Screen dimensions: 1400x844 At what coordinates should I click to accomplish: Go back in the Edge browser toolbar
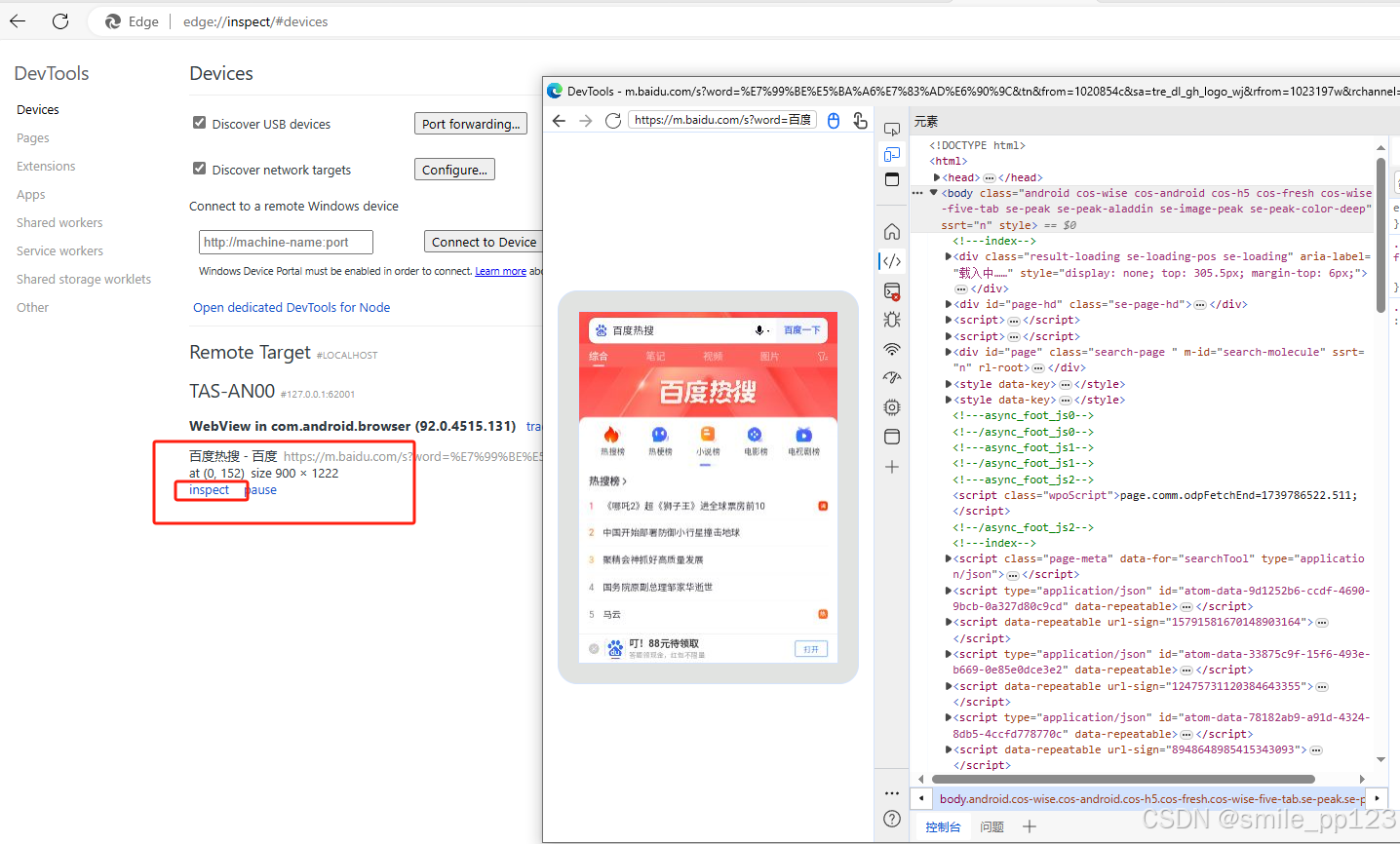[x=18, y=20]
